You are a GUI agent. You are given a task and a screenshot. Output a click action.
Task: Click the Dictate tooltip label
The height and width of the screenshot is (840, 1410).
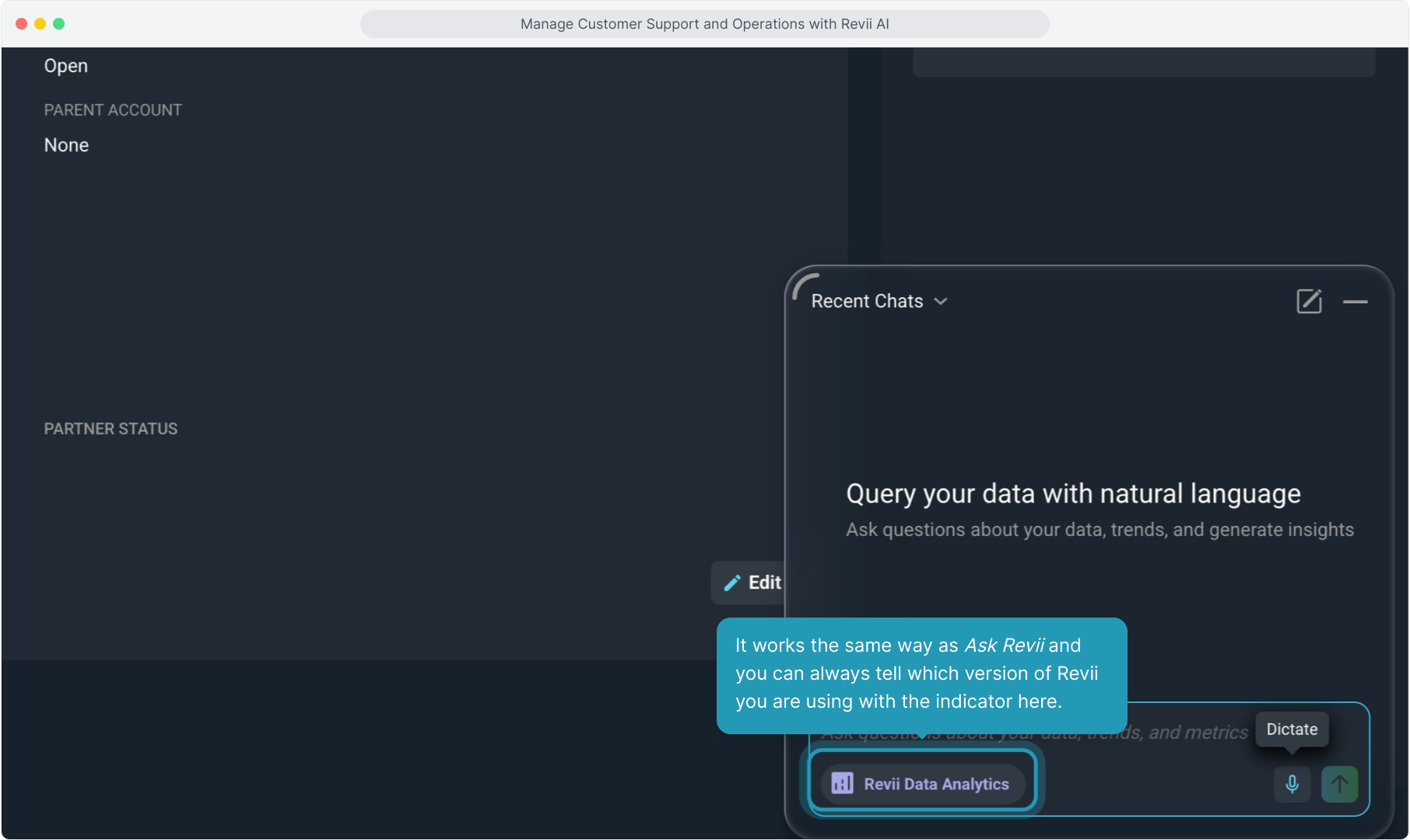(1292, 730)
